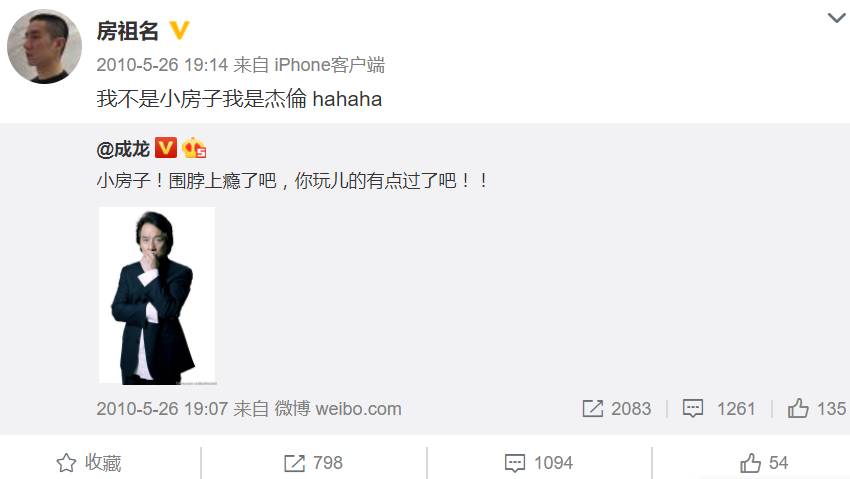Toggle like on post with 54 likes

(x=764, y=463)
